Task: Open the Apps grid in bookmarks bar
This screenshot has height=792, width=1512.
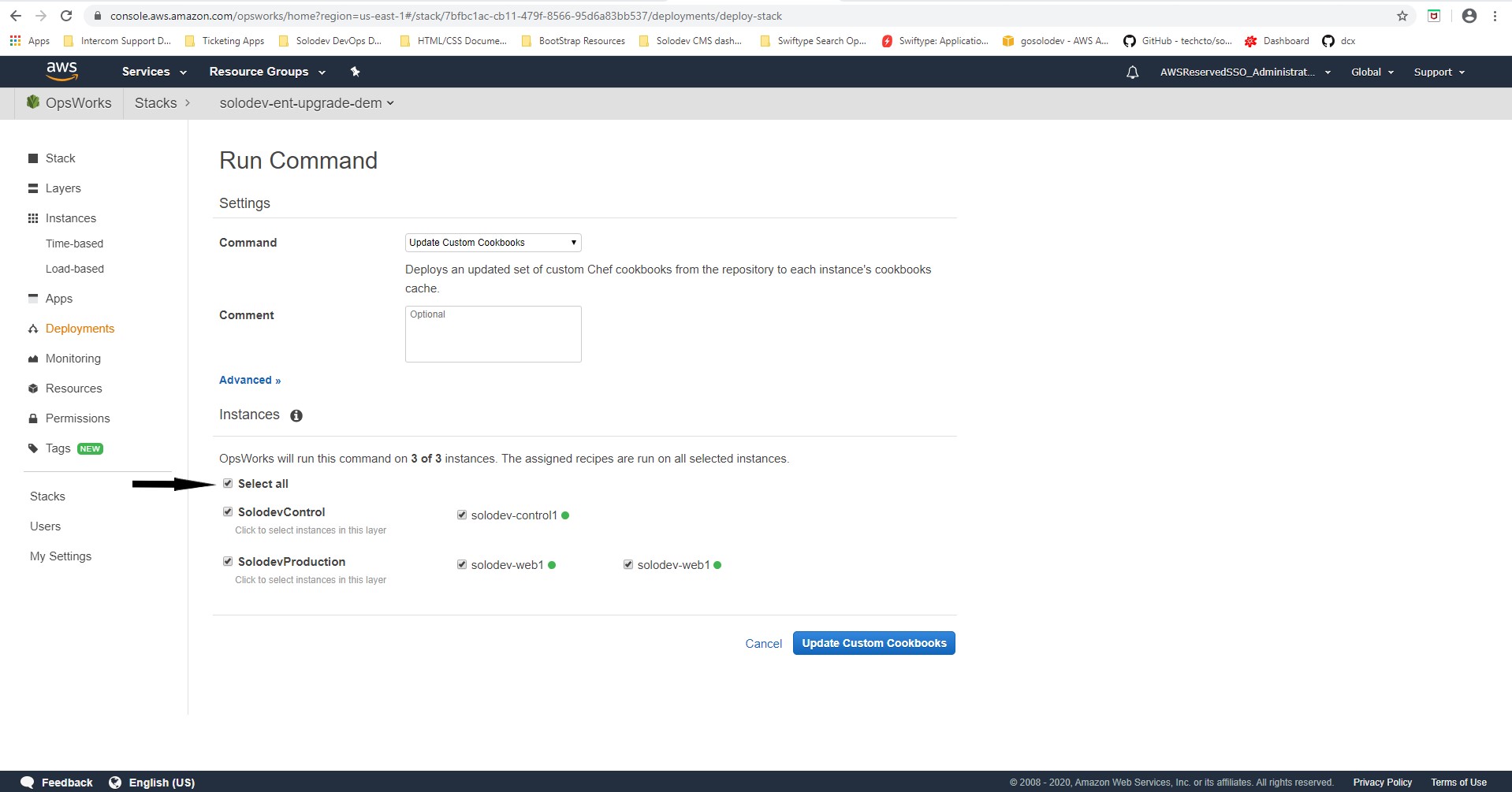Action: pyautogui.click(x=29, y=41)
